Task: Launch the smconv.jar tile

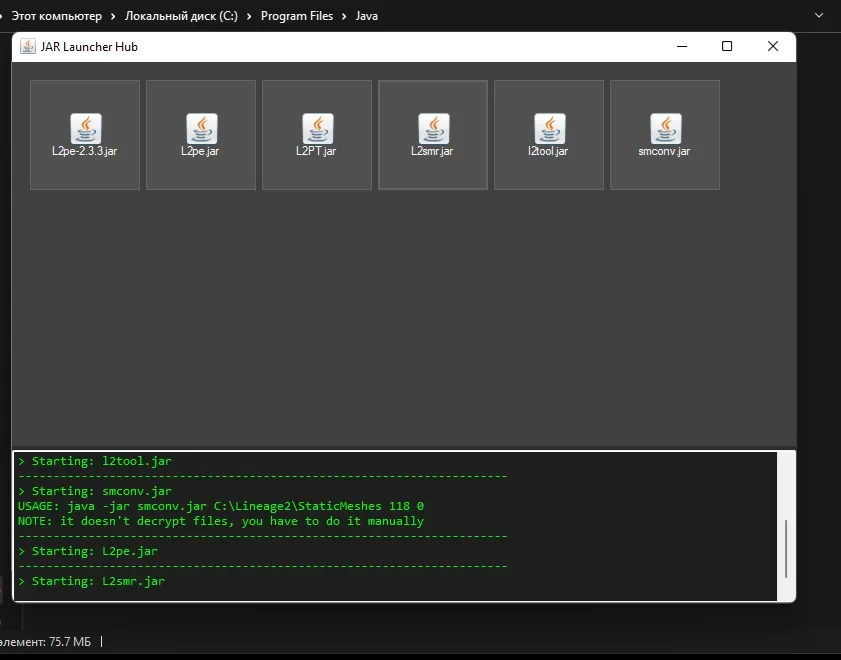Action: click(665, 135)
